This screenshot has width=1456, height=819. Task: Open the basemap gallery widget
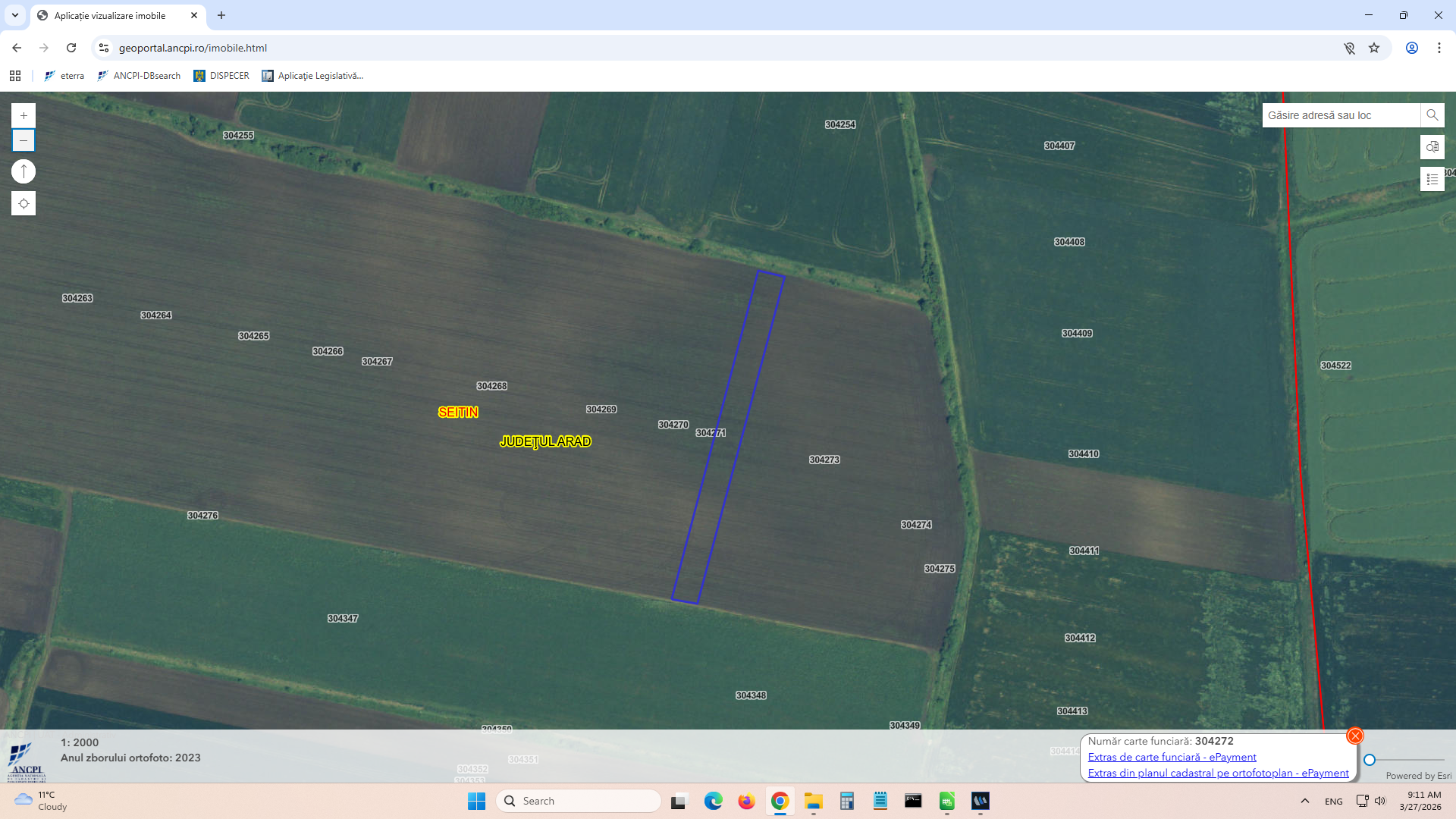point(1432,147)
